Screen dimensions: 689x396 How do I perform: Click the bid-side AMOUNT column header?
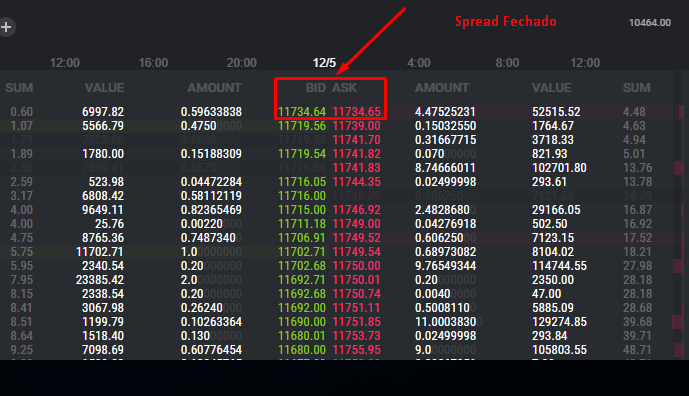pyautogui.click(x=214, y=88)
